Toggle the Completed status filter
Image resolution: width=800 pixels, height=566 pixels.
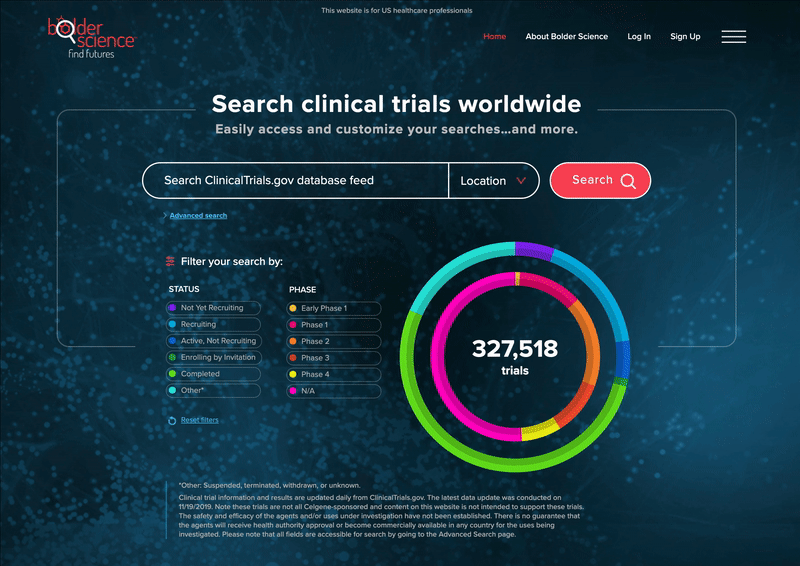coord(213,374)
